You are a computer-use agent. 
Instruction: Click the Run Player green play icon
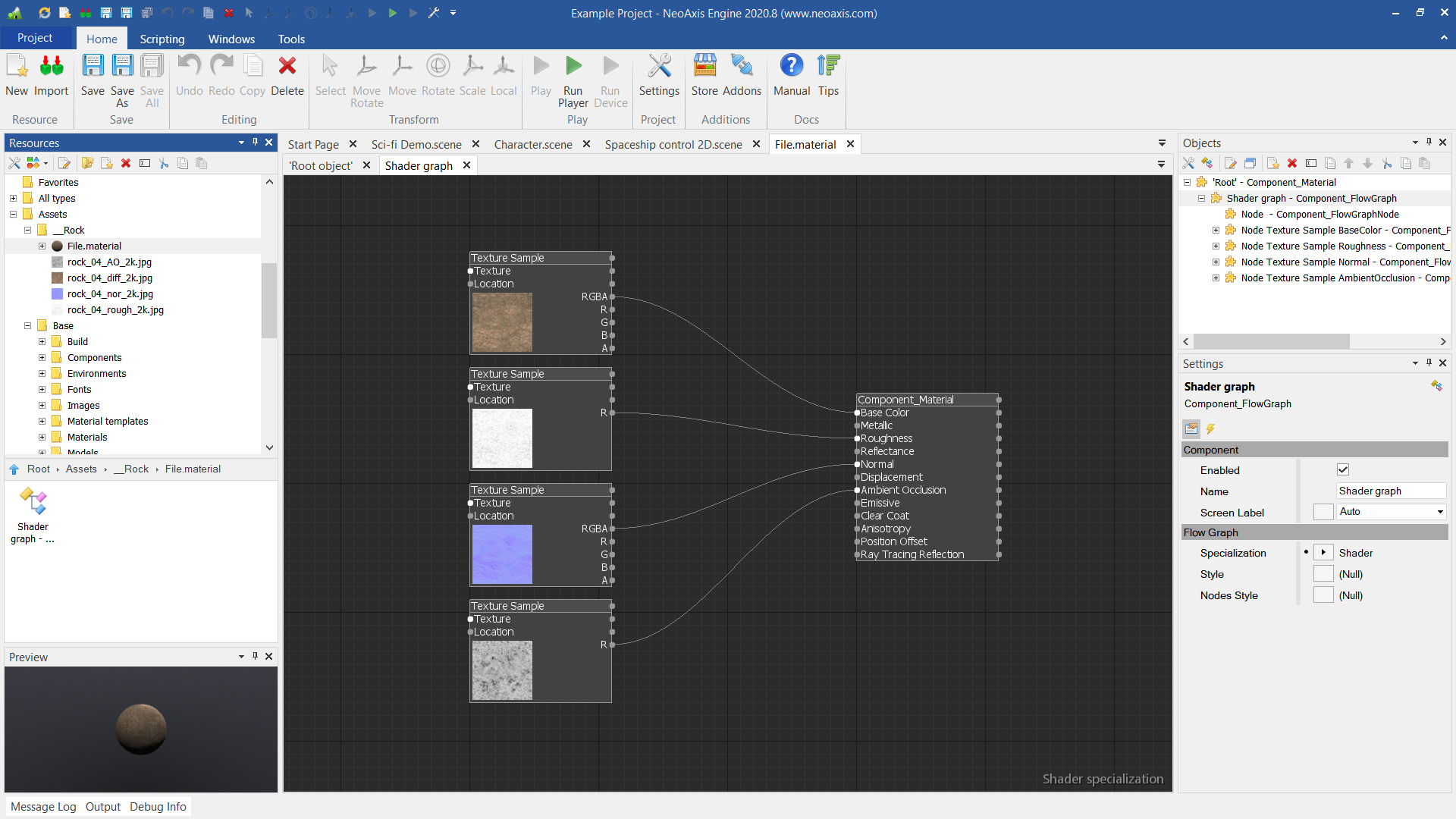coord(573,67)
